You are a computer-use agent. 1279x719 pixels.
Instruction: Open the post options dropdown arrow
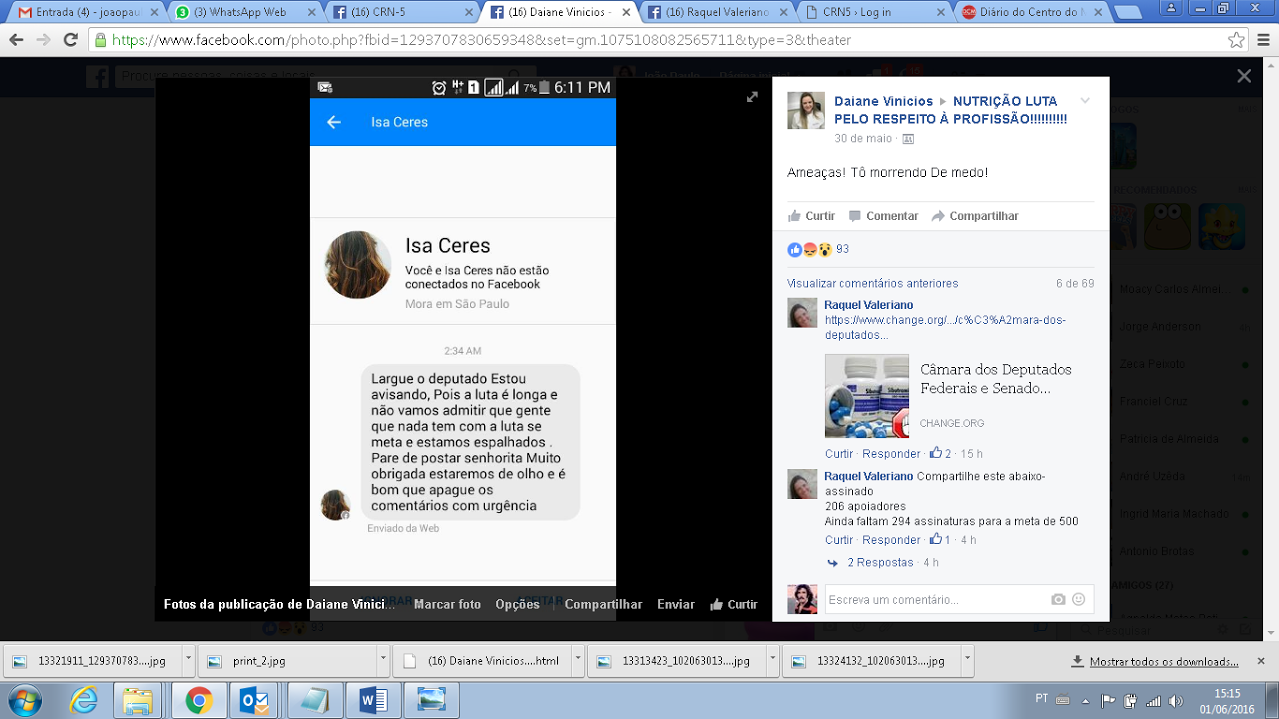(1085, 101)
